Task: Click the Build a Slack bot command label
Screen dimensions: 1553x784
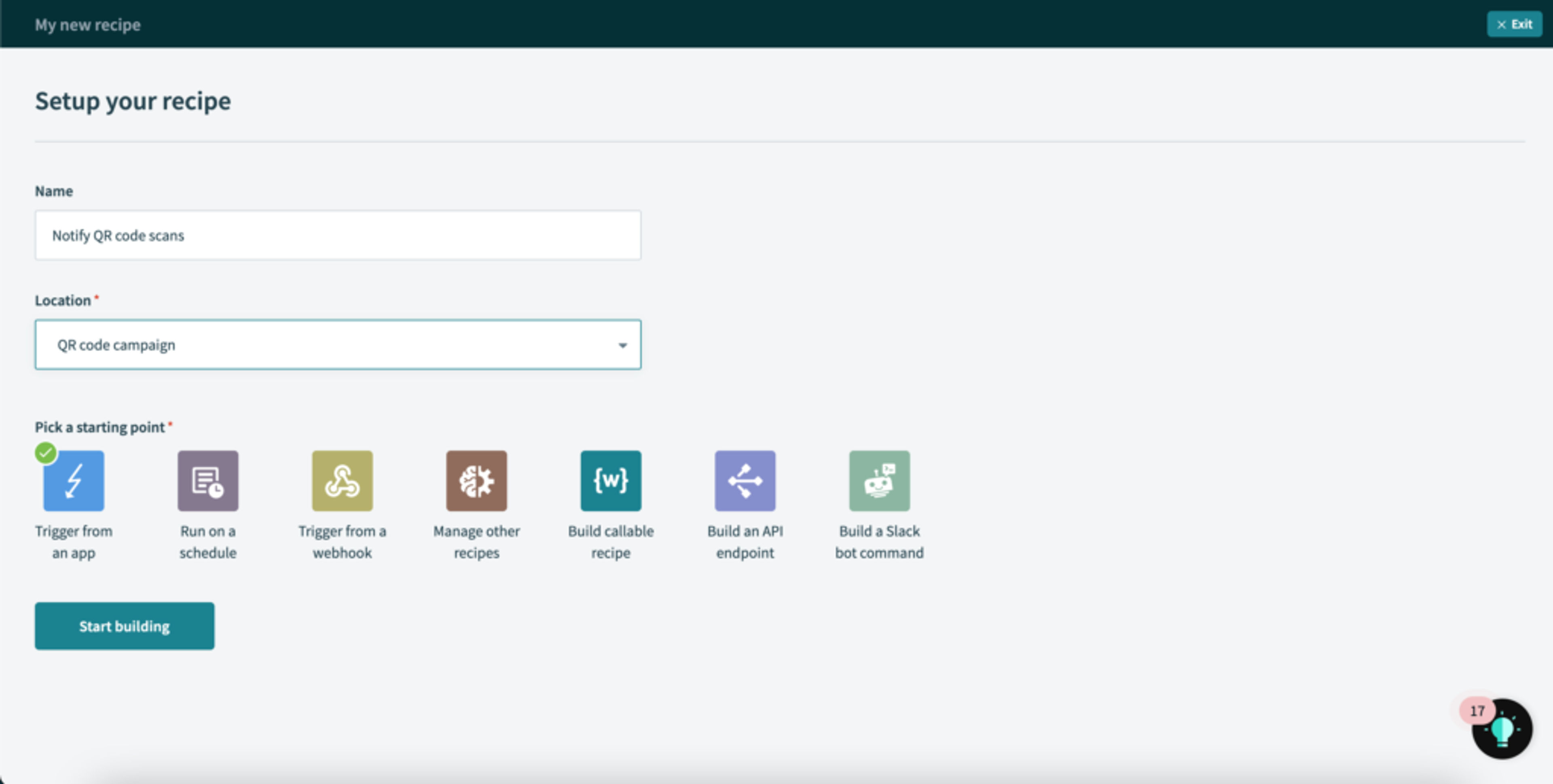Action: point(880,542)
